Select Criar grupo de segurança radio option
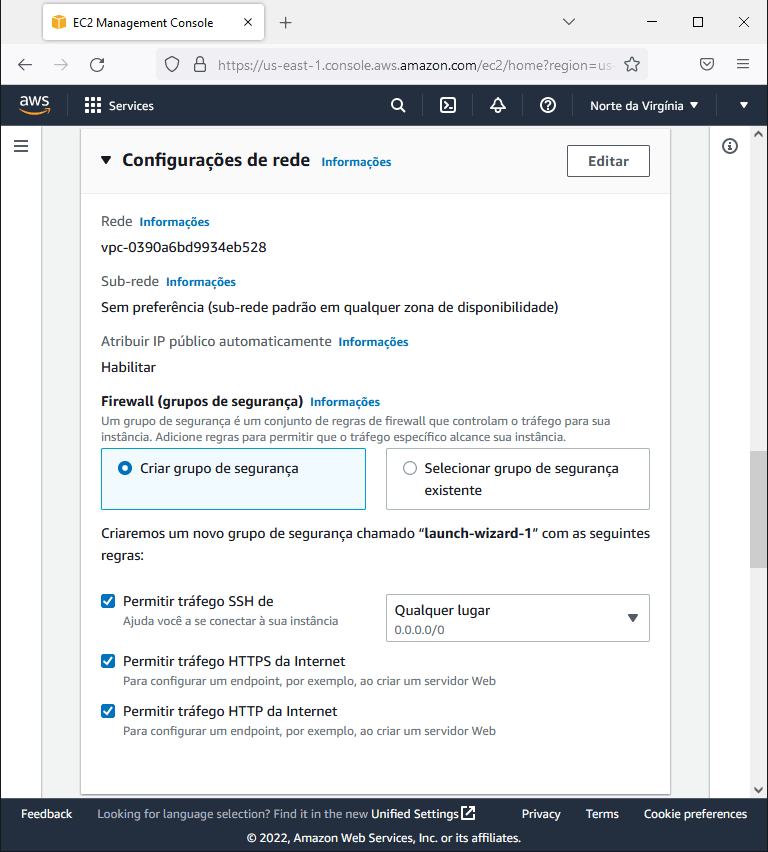This screenshot has height=852, width=768. pos(125,468)
